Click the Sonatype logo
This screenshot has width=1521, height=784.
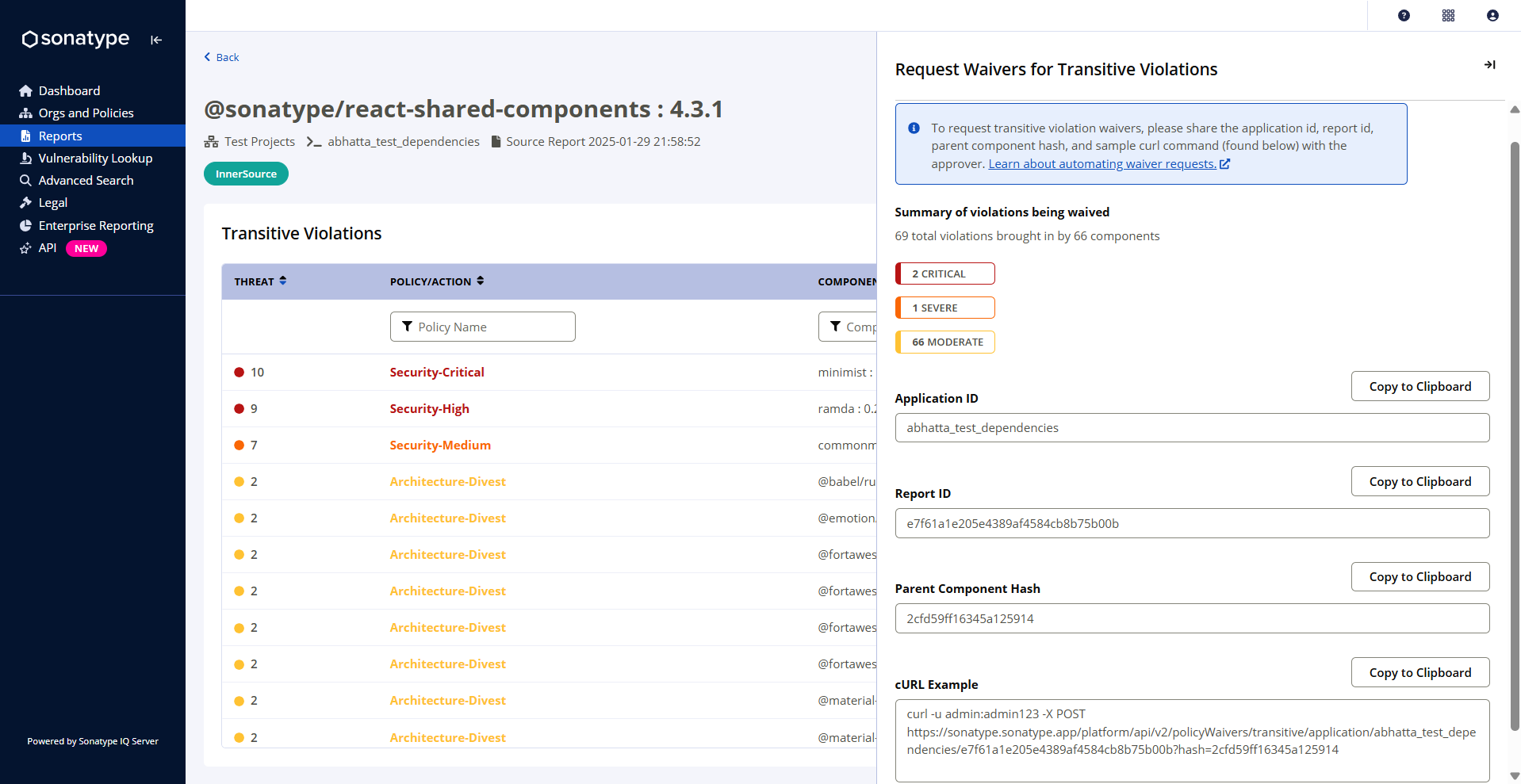[75, 39]
